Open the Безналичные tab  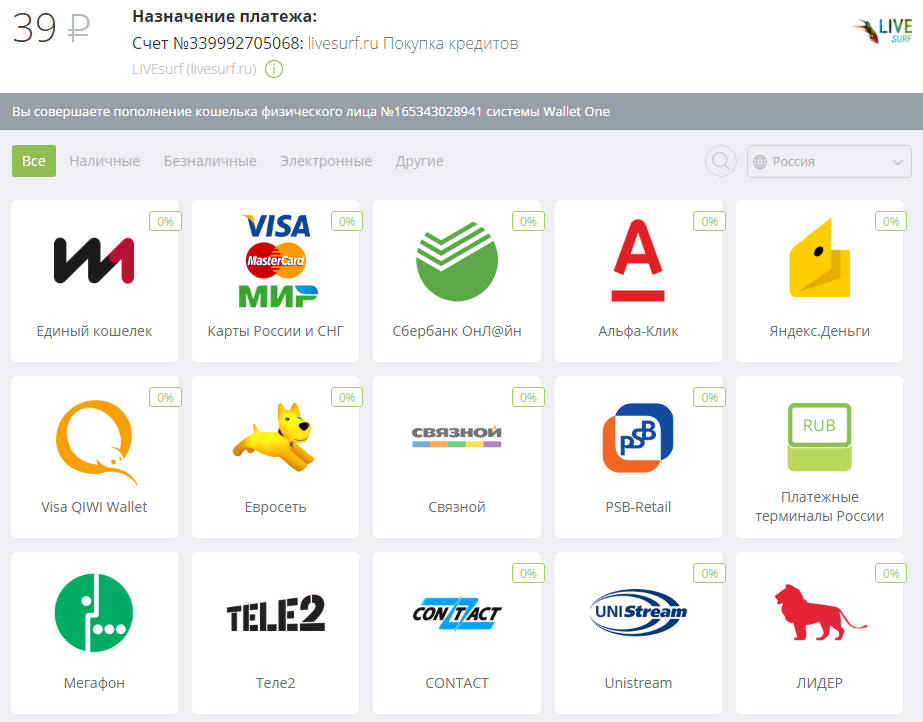(210, 161)
